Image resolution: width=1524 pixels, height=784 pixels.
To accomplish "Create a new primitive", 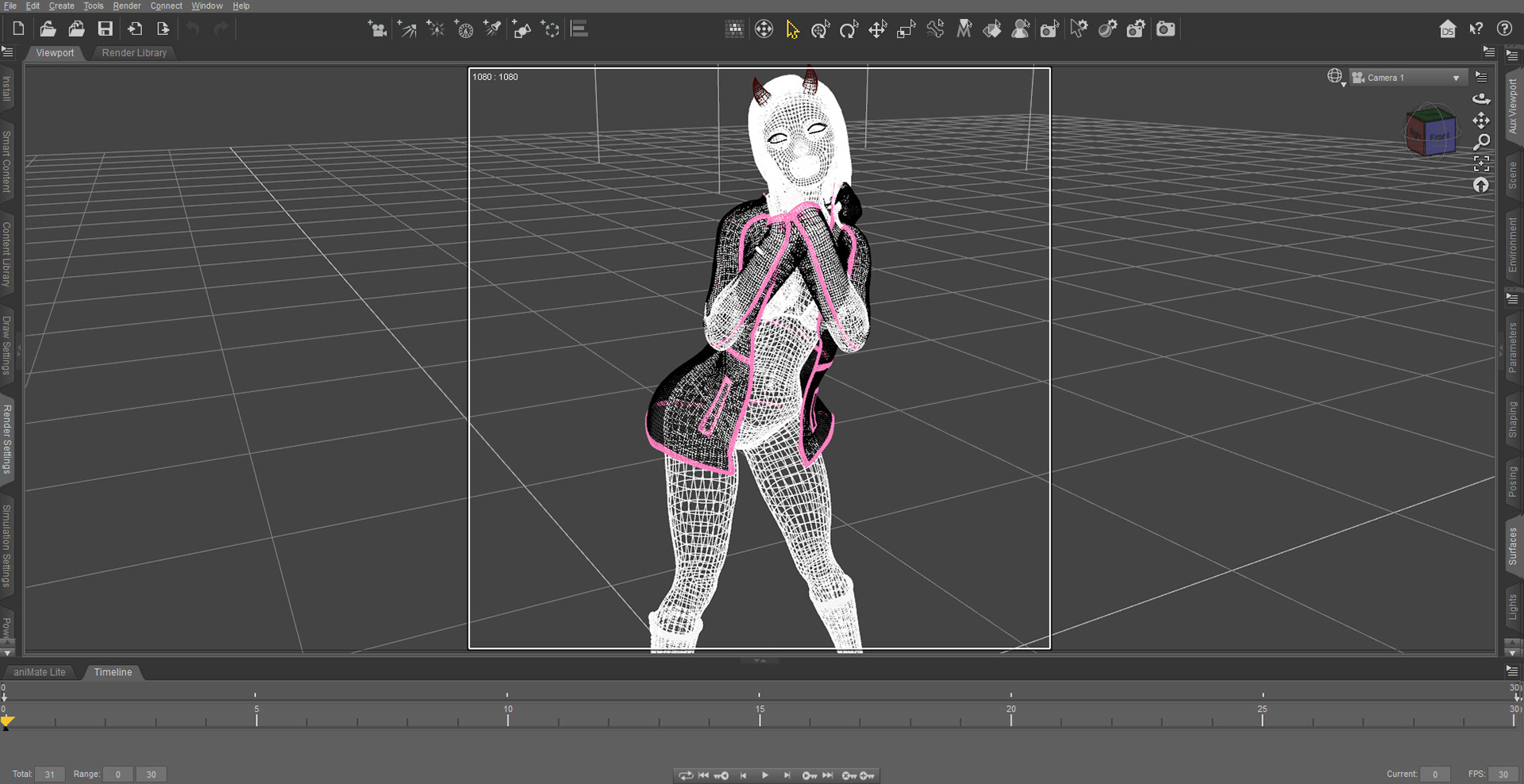I will coord(521,29).
